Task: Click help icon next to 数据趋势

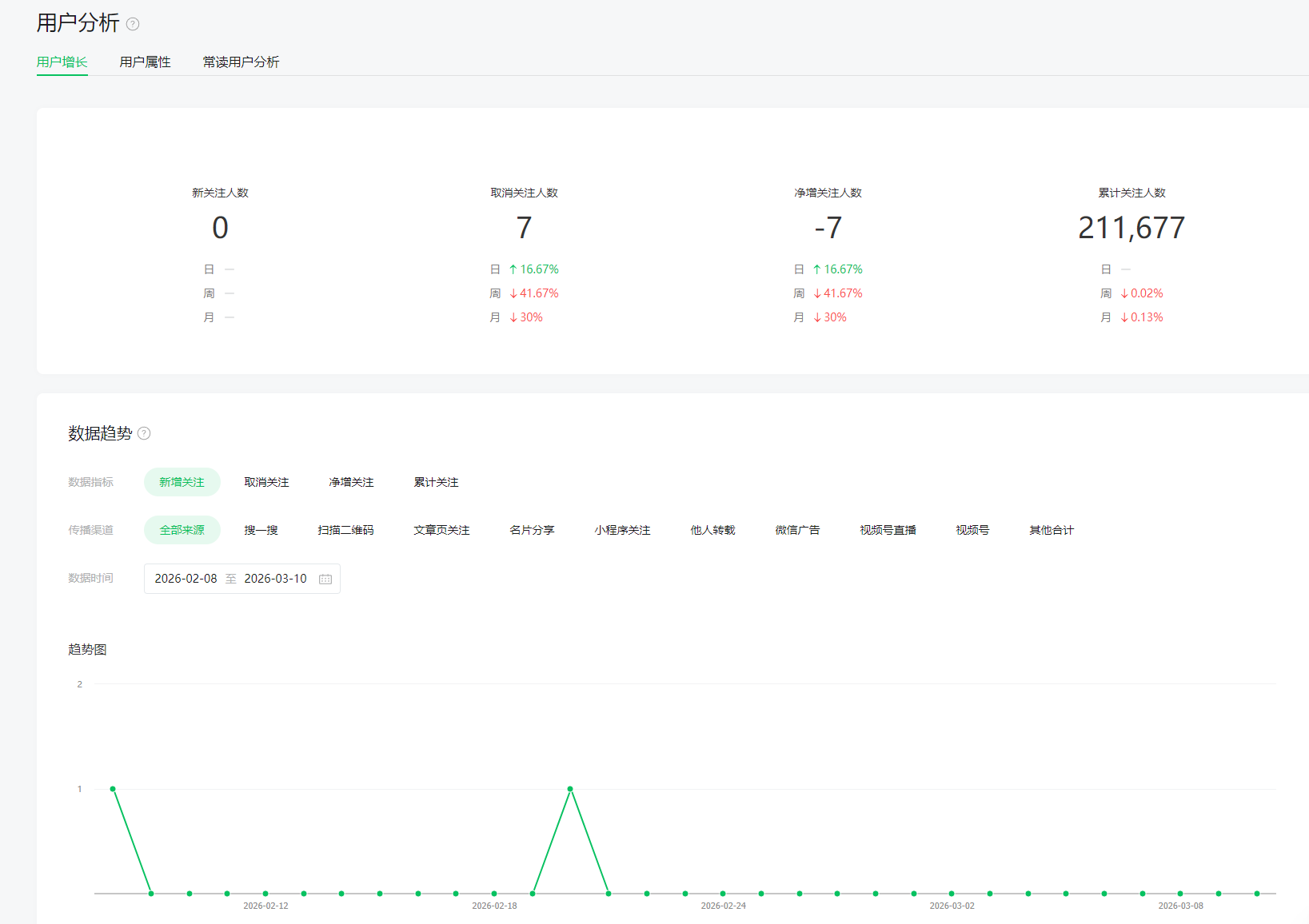Action: coord(144,433)
